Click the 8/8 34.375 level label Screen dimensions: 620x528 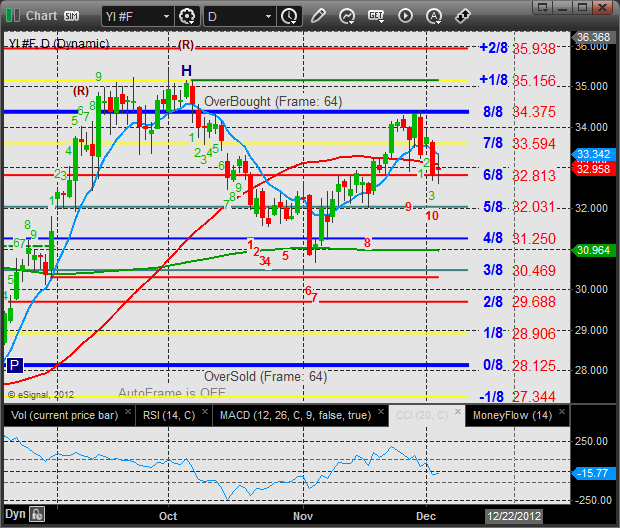tap(519, 112)
